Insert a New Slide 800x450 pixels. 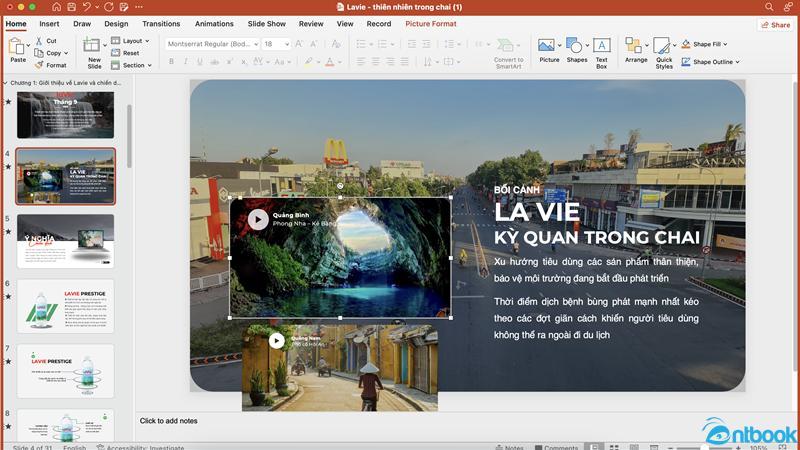[94, 53]
